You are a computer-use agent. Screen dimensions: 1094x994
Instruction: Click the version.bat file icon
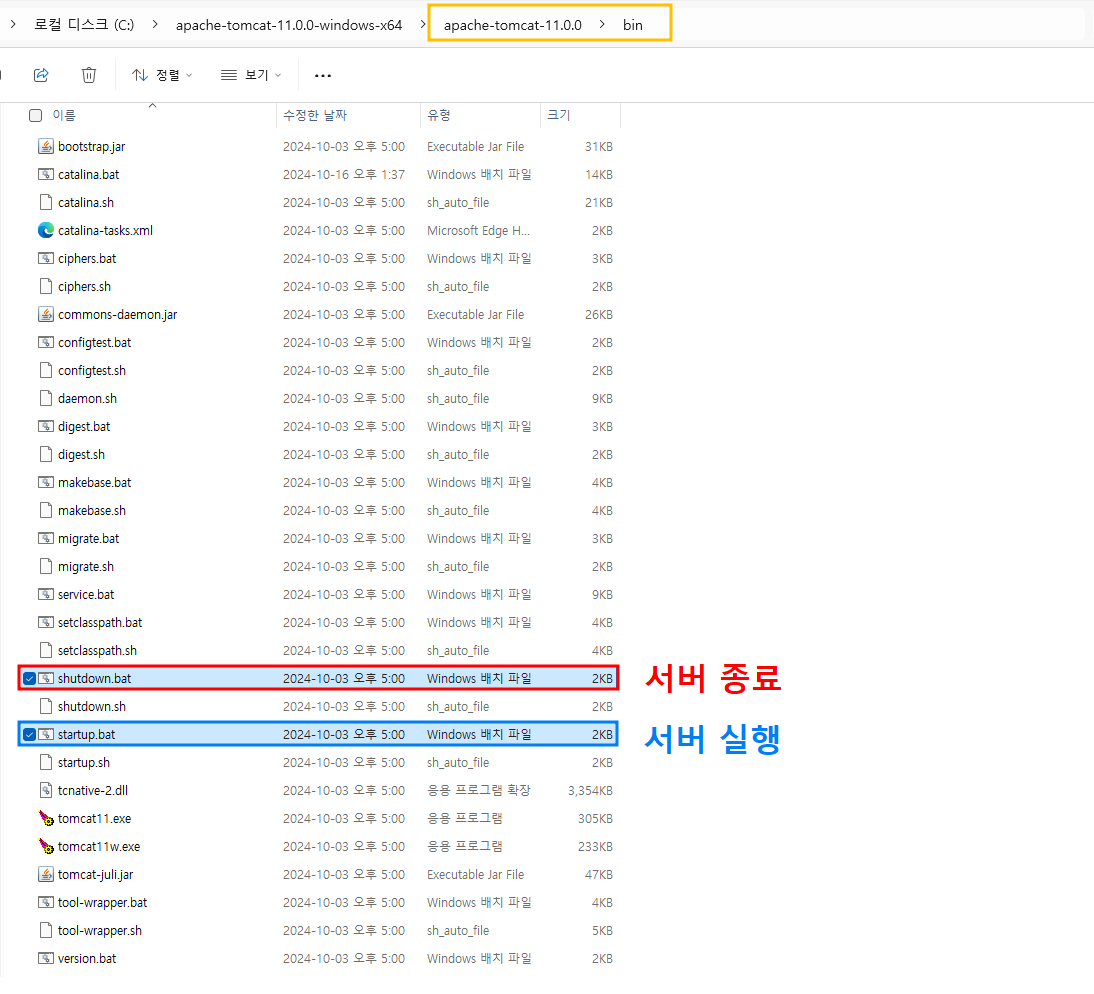click(x=45, y=958)
